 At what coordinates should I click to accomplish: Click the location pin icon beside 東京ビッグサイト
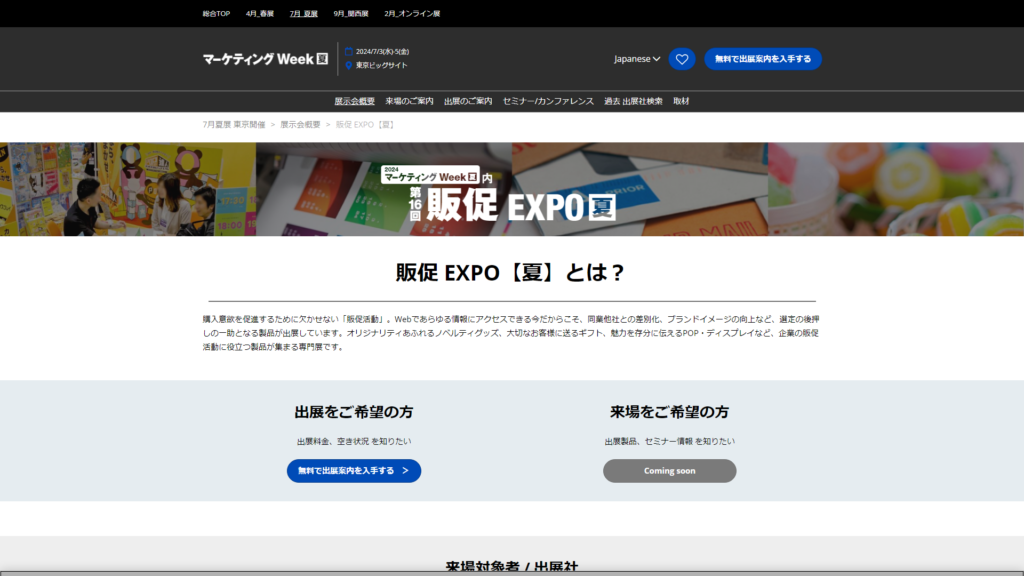coord(349,65)
